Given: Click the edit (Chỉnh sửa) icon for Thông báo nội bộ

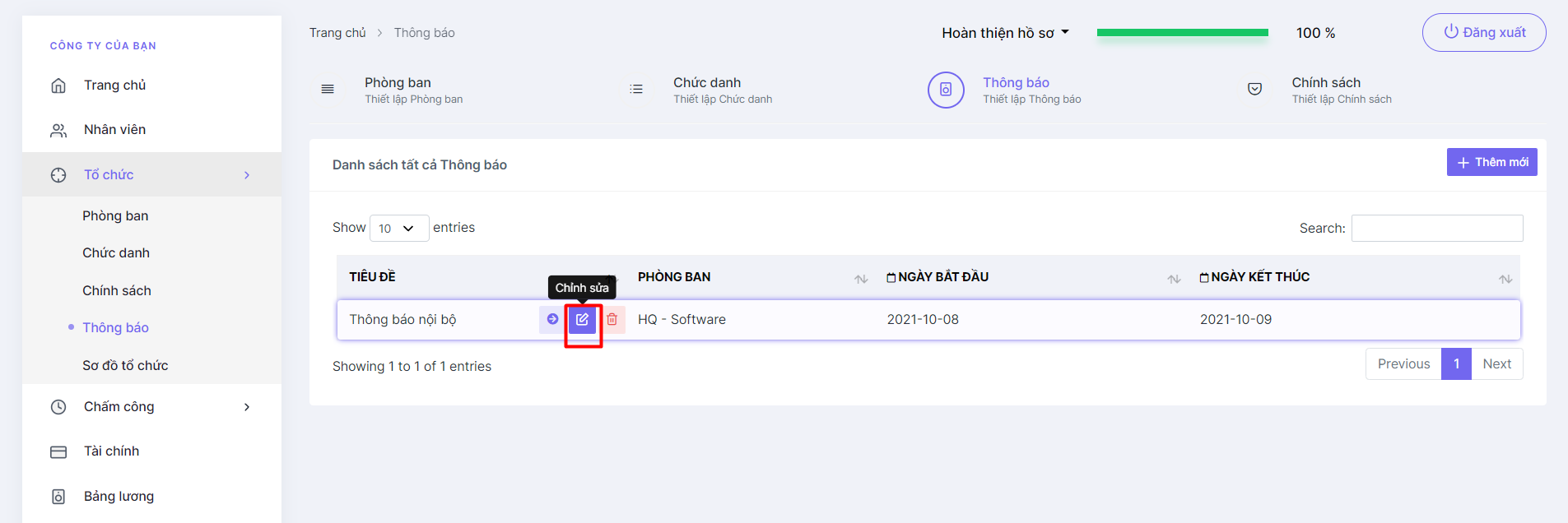Looking at the screenshot, I should click(582, 319).
